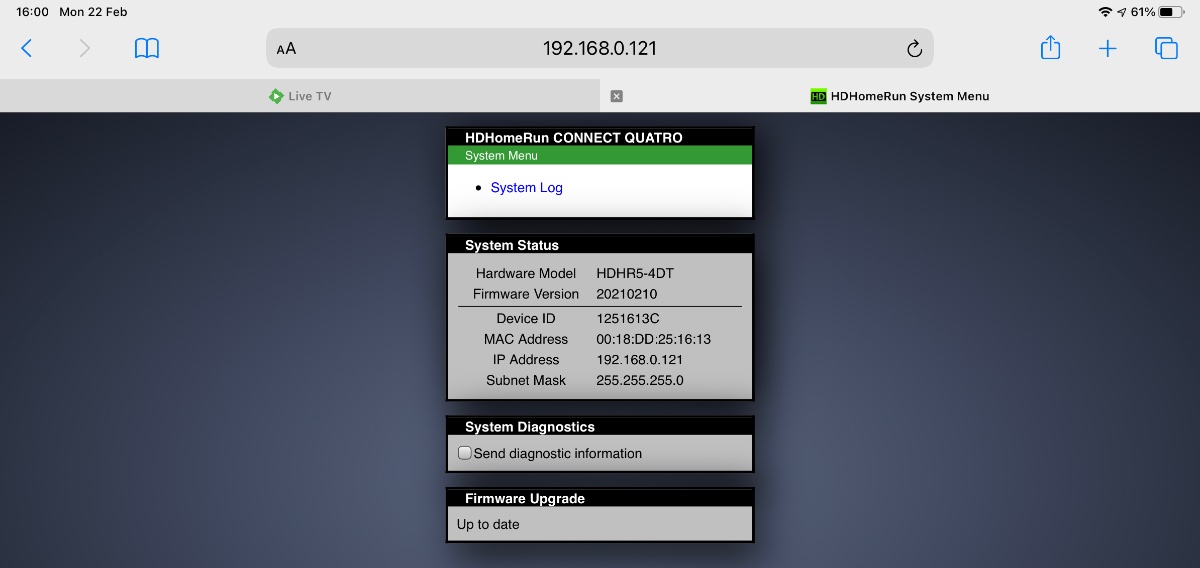The height and width of the screenshot is (568, 1200).
Task: Click the Subnet Mask label
Action: pyautogui.click(x=526, y=380)
